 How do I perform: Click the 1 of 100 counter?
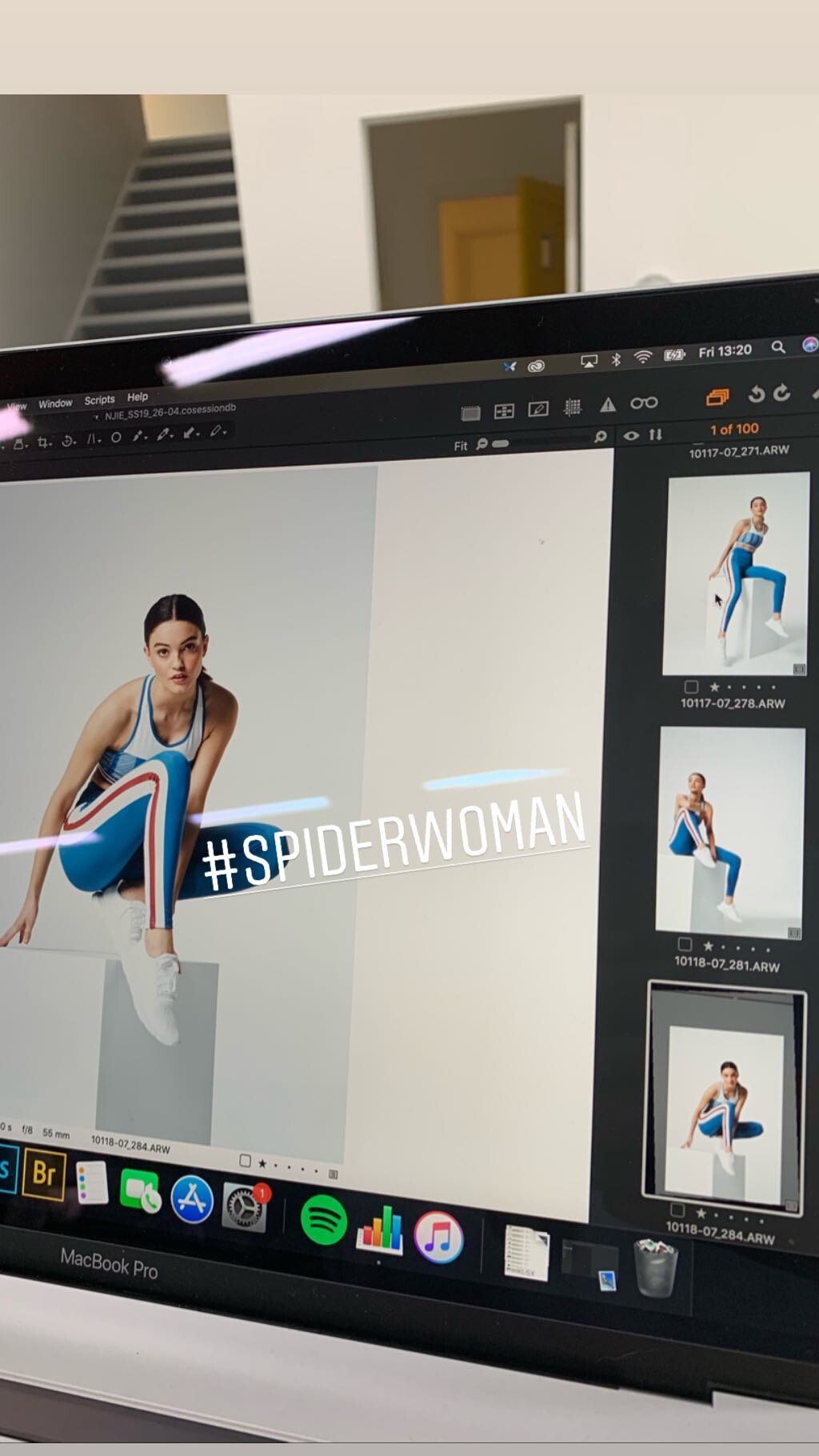click(x=734, y=430)
